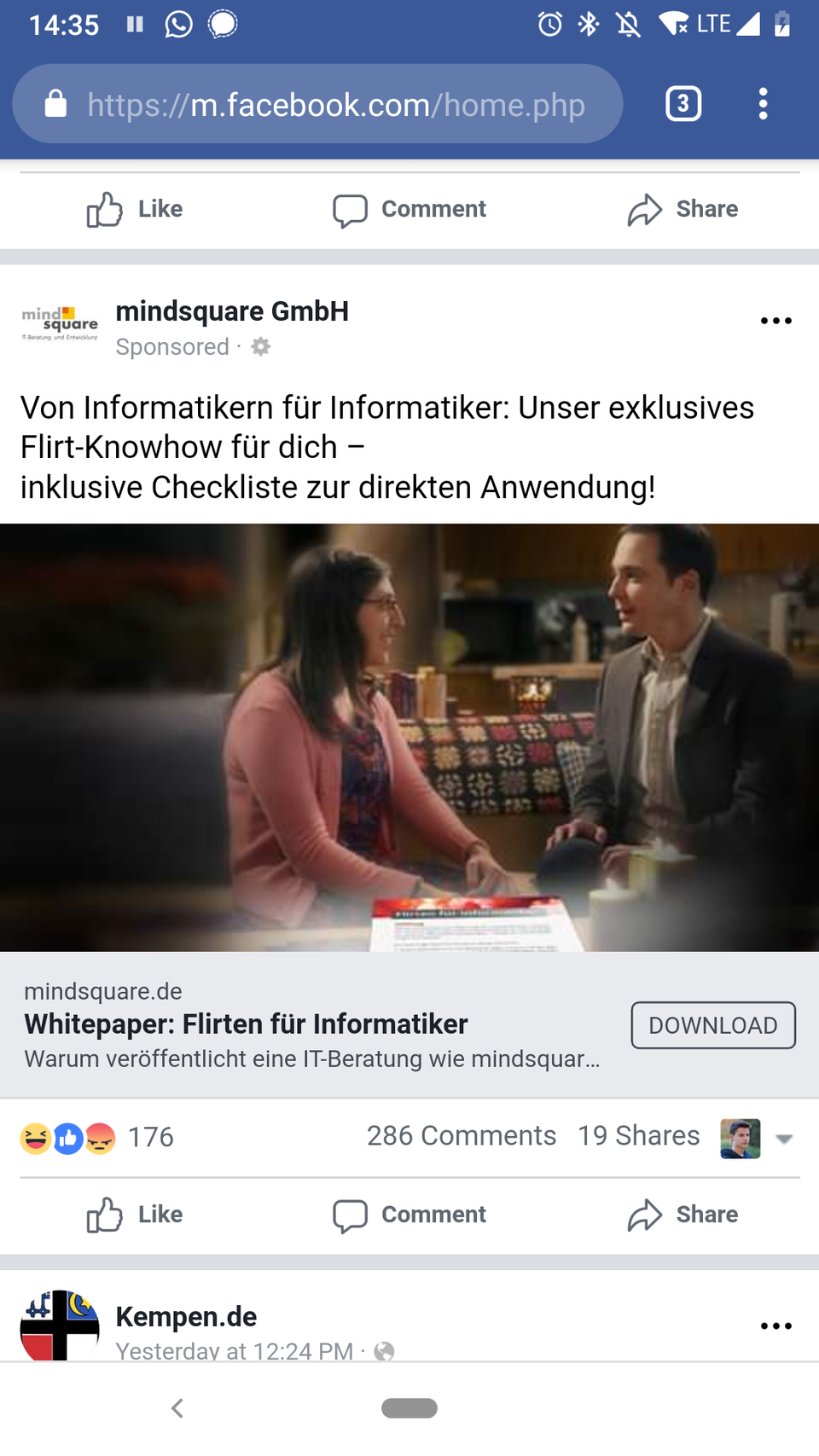Screen dimensions: 819x1456
Task: Share the mindsquare GmbH post
Action: pyautogui.click(x=682, y=1214)
